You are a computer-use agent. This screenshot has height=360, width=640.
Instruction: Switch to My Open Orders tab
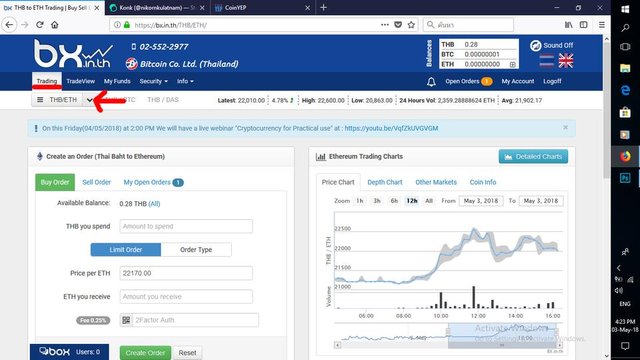153,182
